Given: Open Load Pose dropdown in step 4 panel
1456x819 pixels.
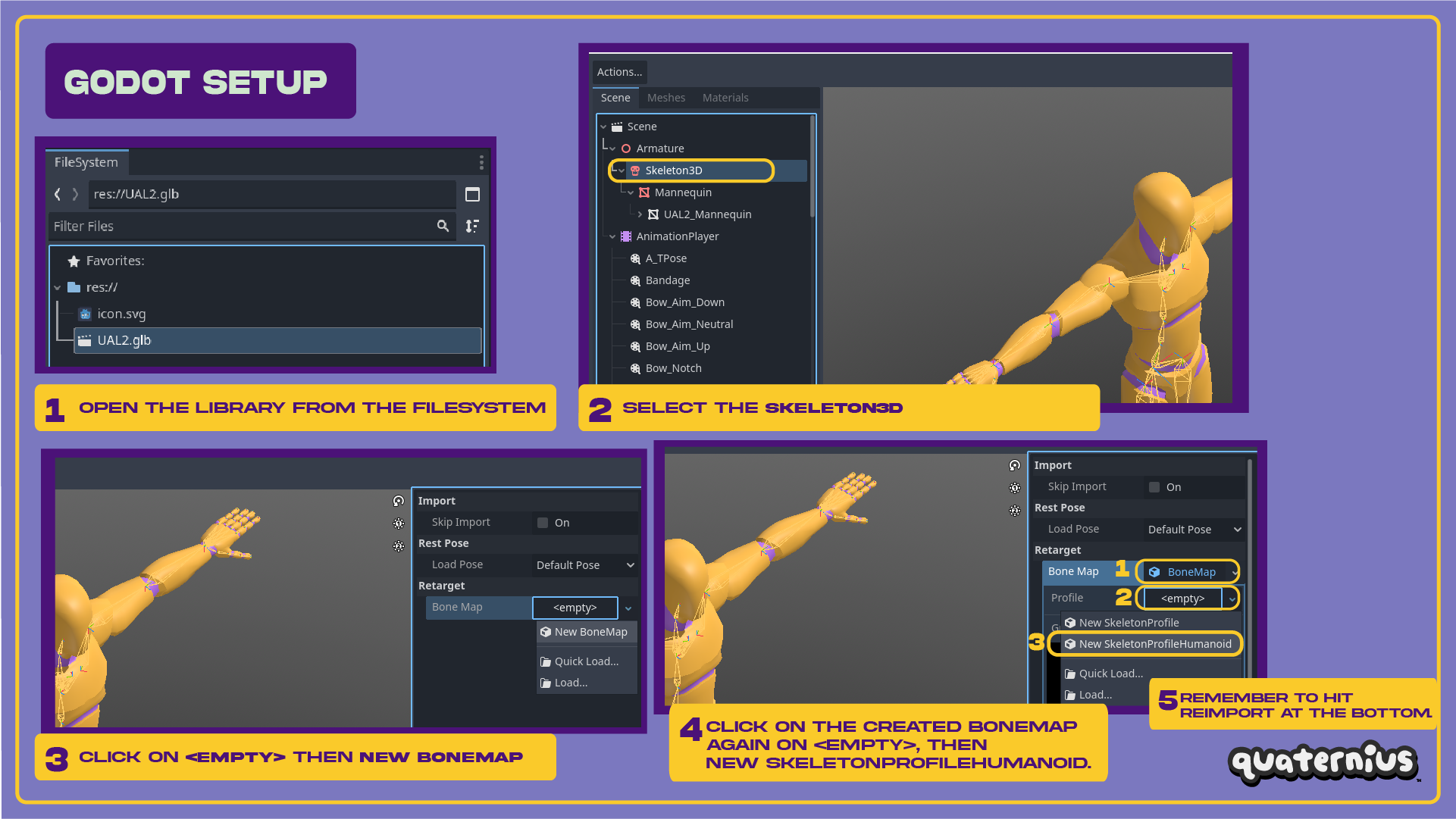Looking at the screenshot, I should [x=1195, y=530].
